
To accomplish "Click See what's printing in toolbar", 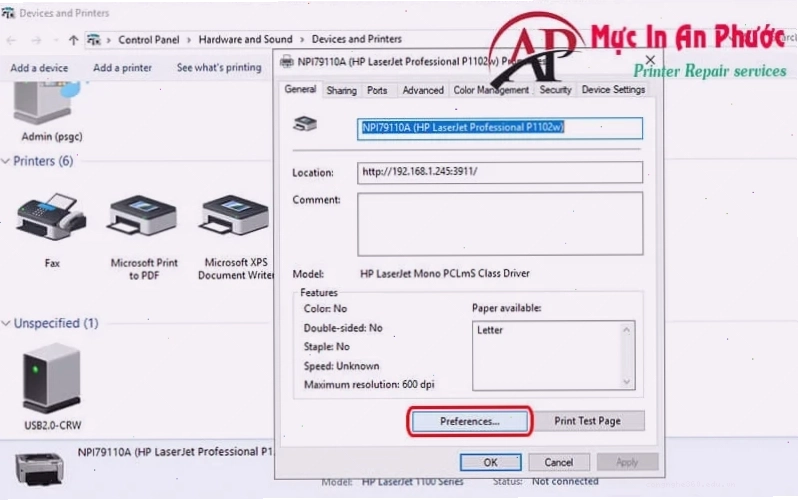I will 219,67.
